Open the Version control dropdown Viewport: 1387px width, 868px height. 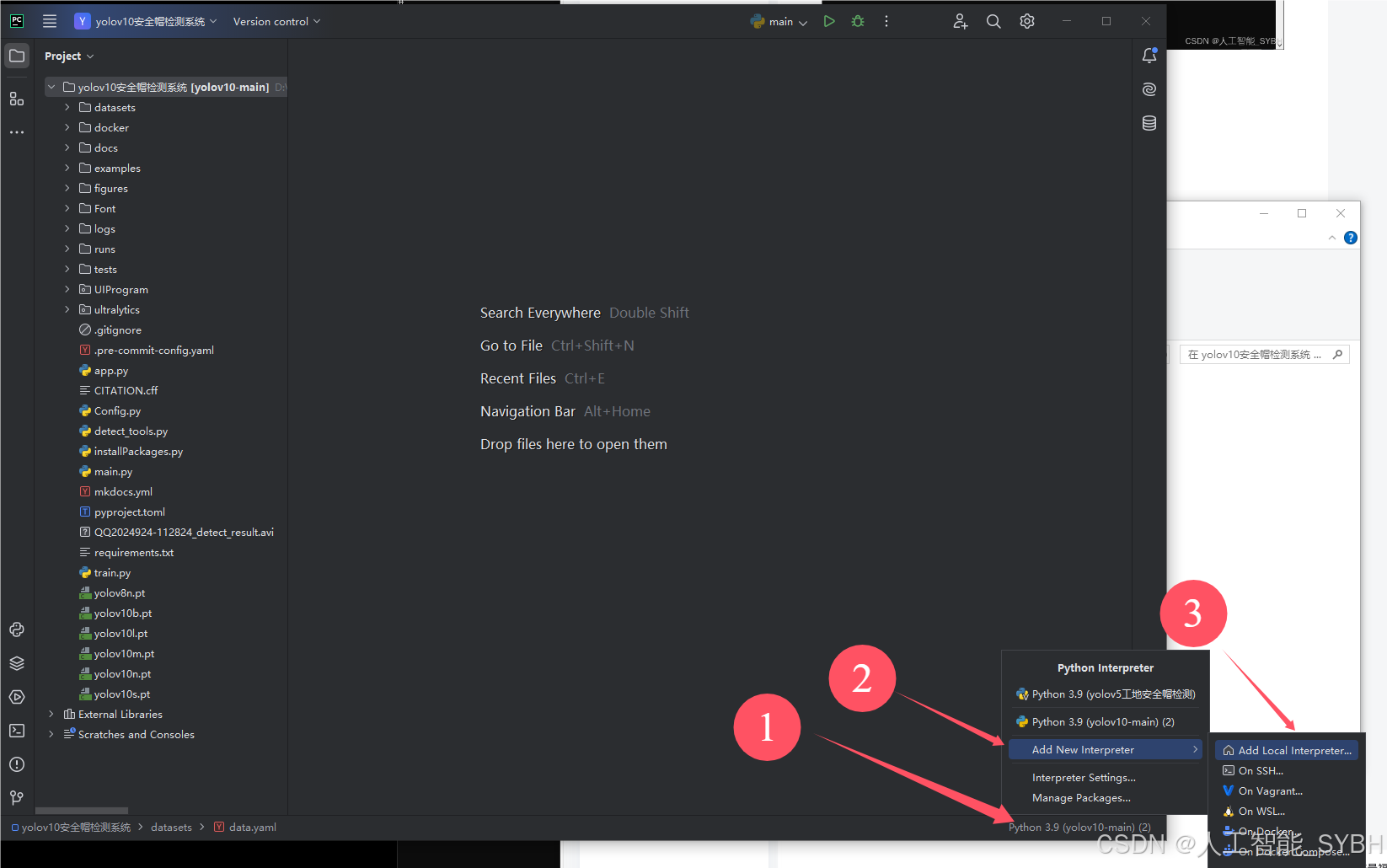(x=276, y=21)
